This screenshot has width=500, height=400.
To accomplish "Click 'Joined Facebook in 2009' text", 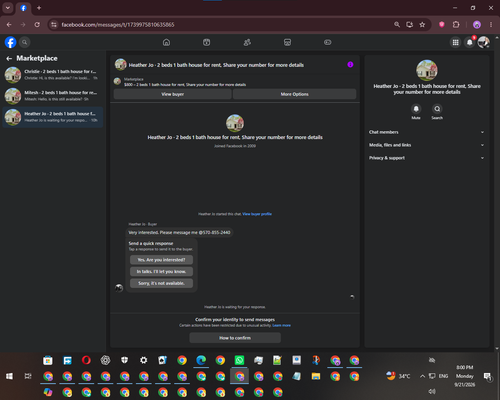I will (x=235, y=146).
